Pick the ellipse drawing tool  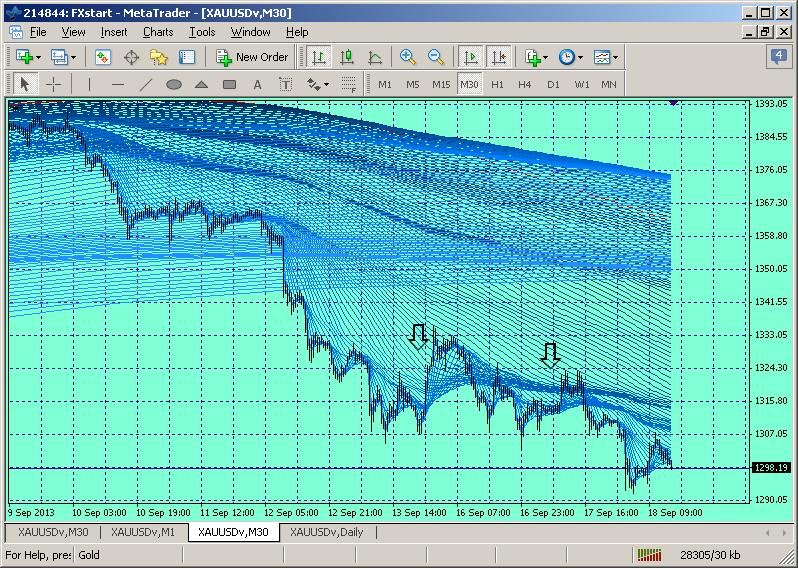(173, 84)
